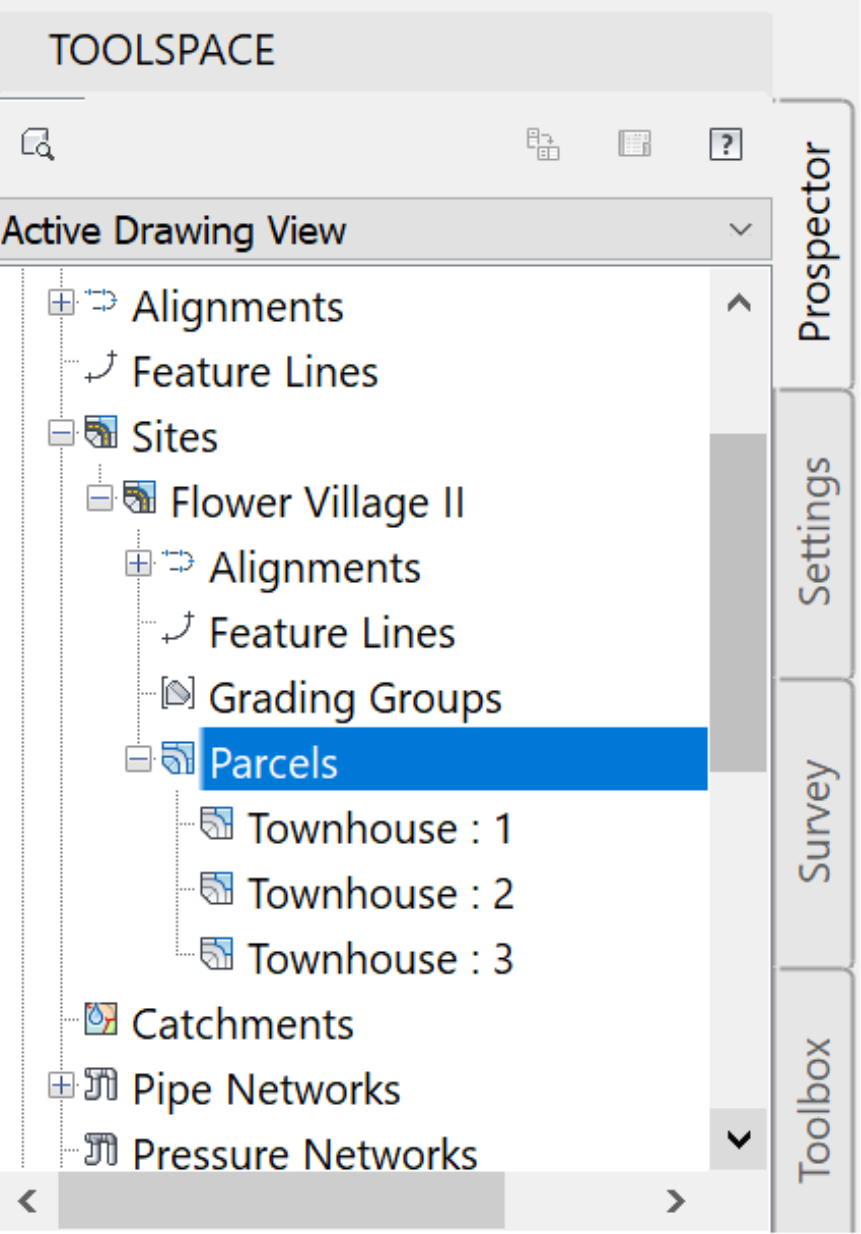This screenshot has width=861, height=1234.
Task: Click the Grading Groups icon
Action: point(178,693)
